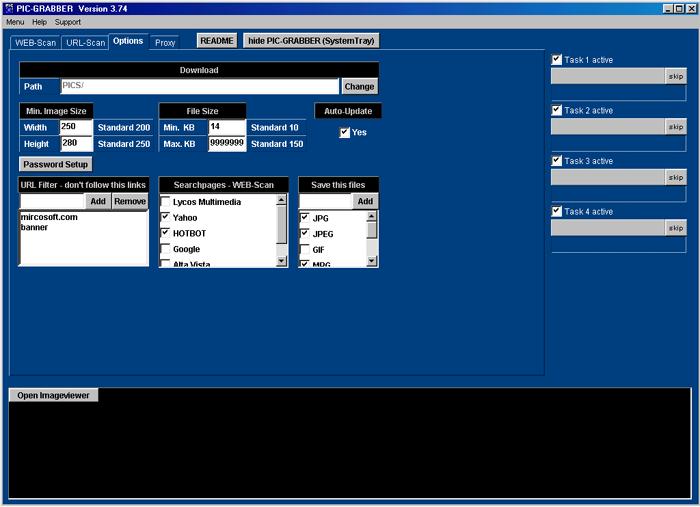Screen dimensions: 700x507
Task: Click the Standard 150 max KB label
Action: (277, 144)
